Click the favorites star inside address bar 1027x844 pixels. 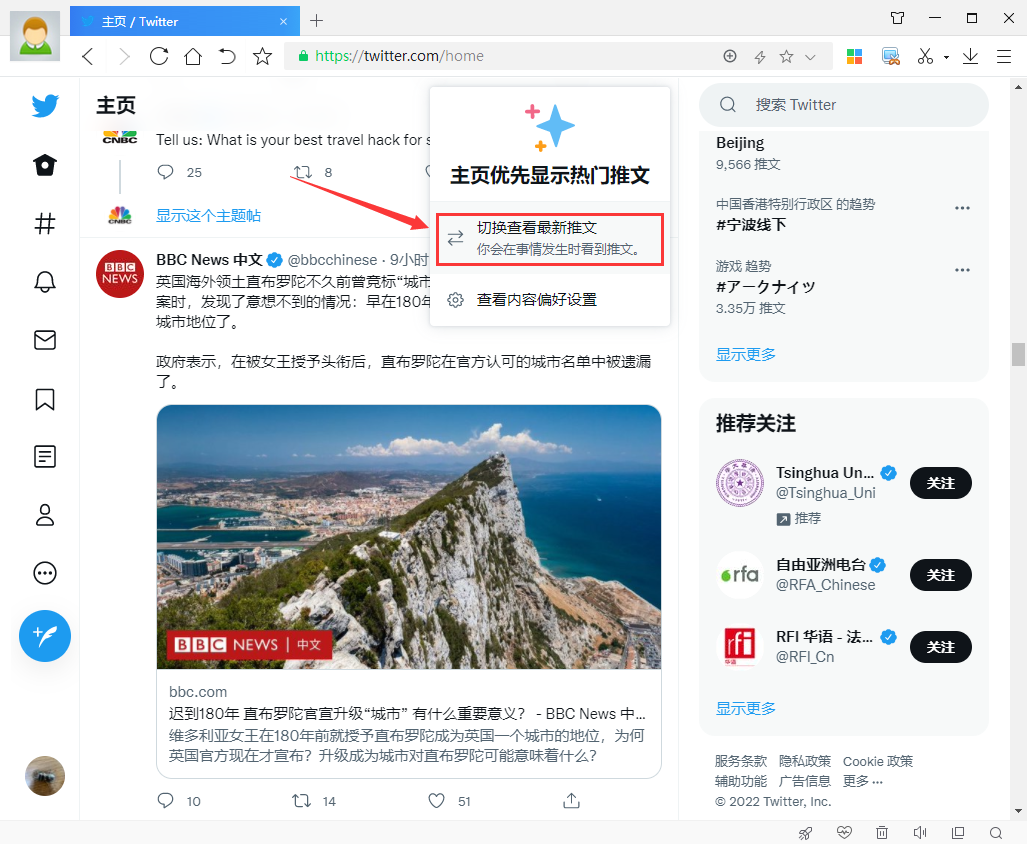coord(786,56)
